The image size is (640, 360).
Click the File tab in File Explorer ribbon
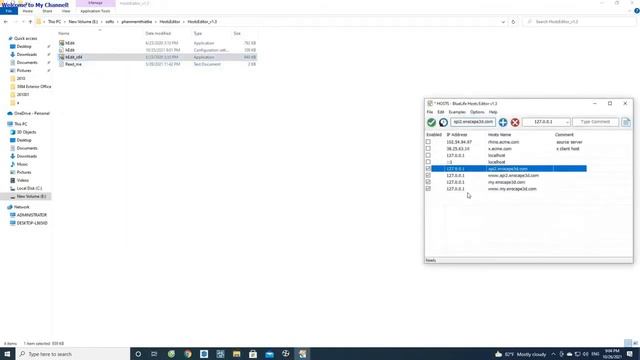point(9,11)
